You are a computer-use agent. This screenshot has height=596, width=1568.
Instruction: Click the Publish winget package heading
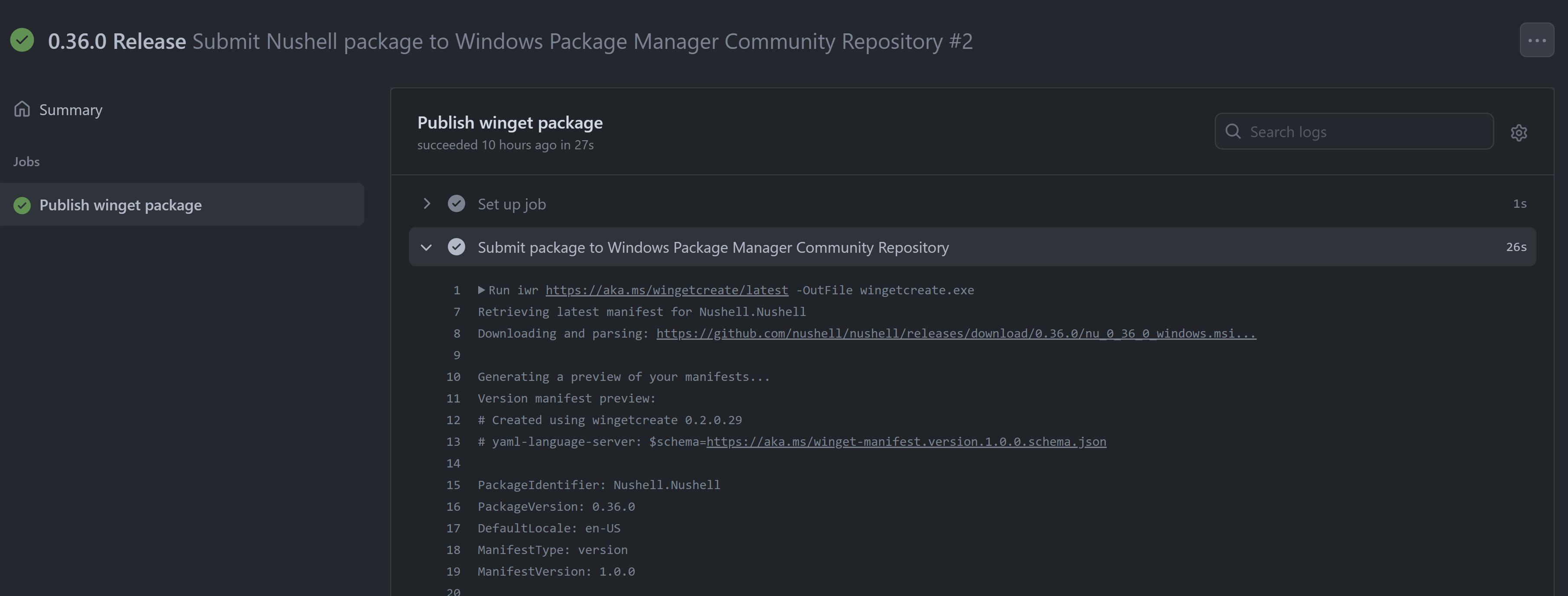[x=510, y=122]
